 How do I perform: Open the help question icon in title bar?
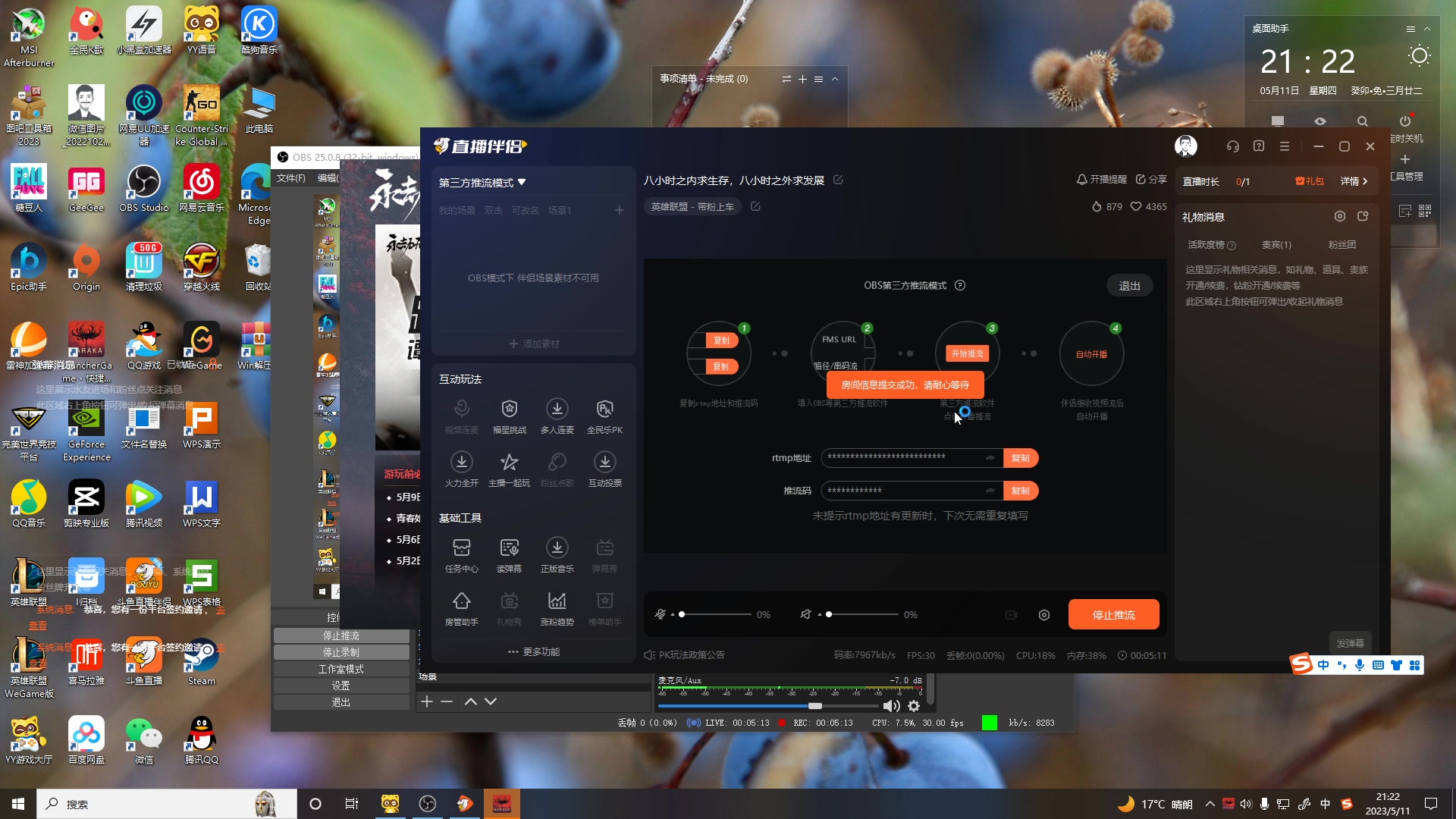(x=1259, y=146)
